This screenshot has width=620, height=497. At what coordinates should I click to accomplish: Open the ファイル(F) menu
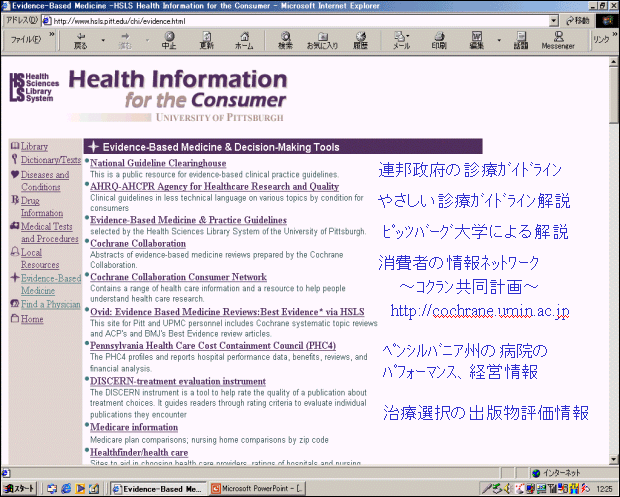coord(23,41)
